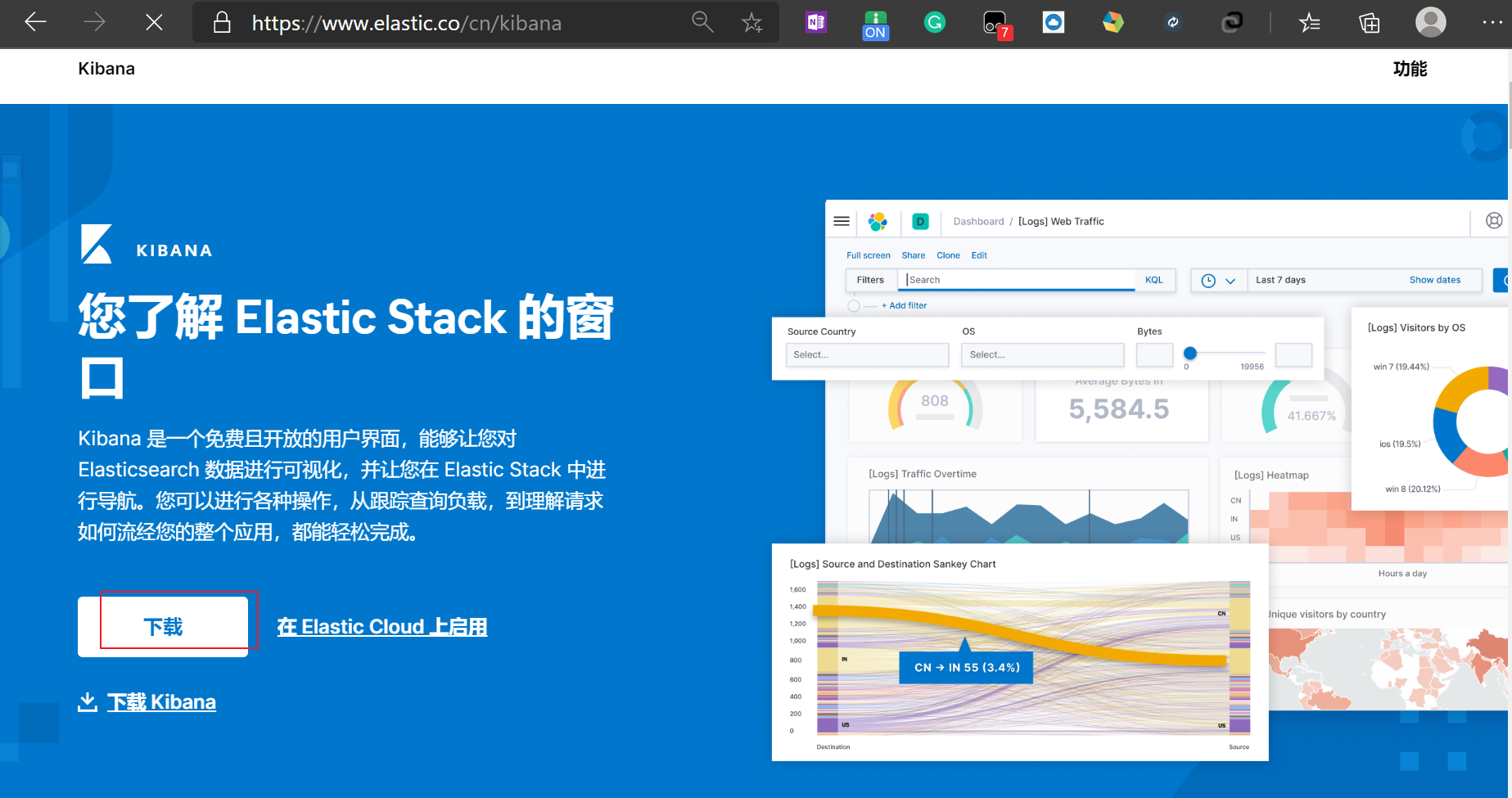The image size is (1512, 798).
Task: Click the Bytes range slider handle
Action: [x=1190, y=353]
